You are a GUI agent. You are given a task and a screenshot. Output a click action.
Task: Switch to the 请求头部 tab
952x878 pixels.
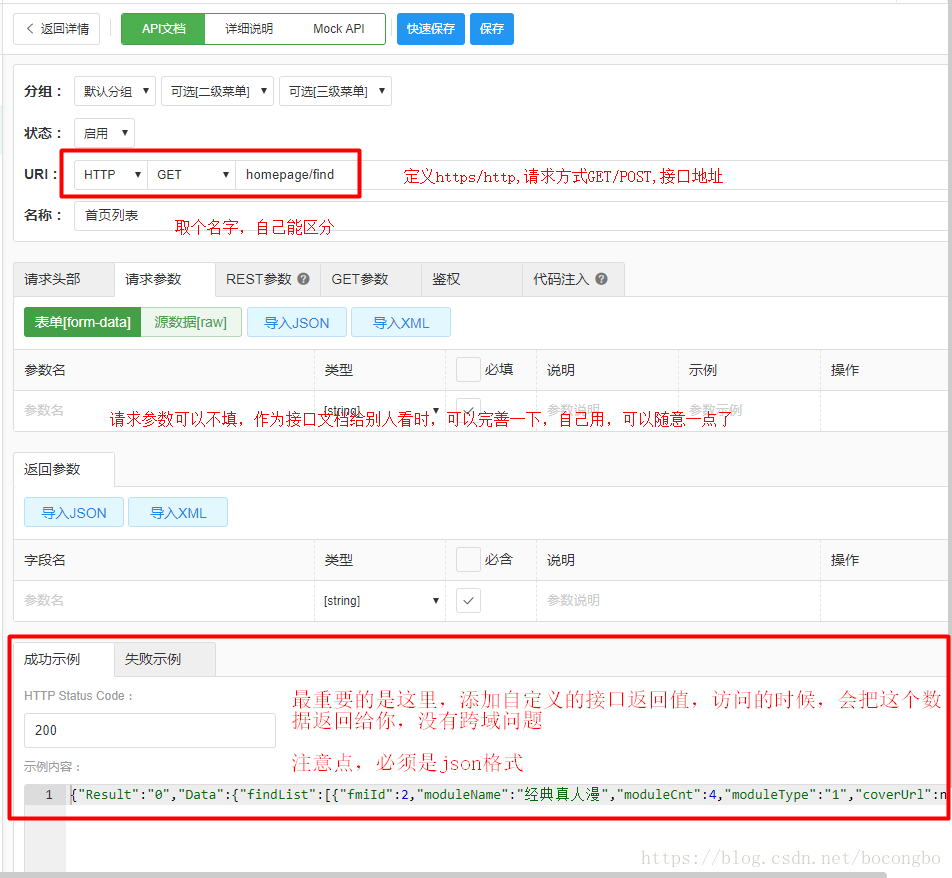pos(52,280)
